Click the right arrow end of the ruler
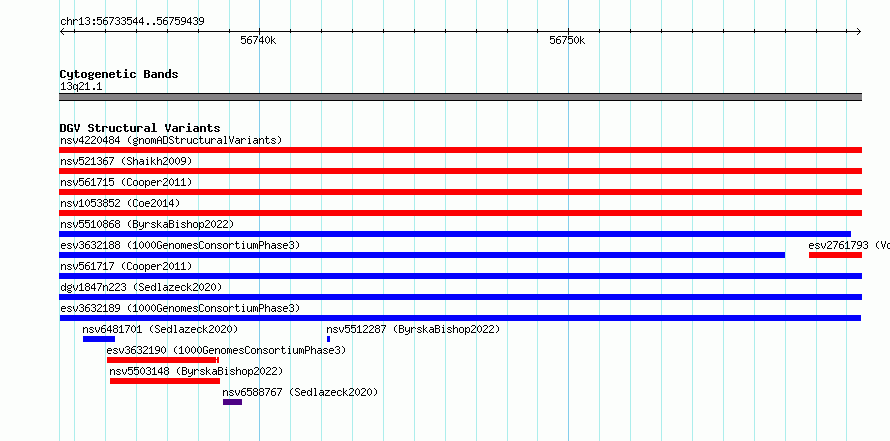890x441 pixels. click(x=859, y=32)
